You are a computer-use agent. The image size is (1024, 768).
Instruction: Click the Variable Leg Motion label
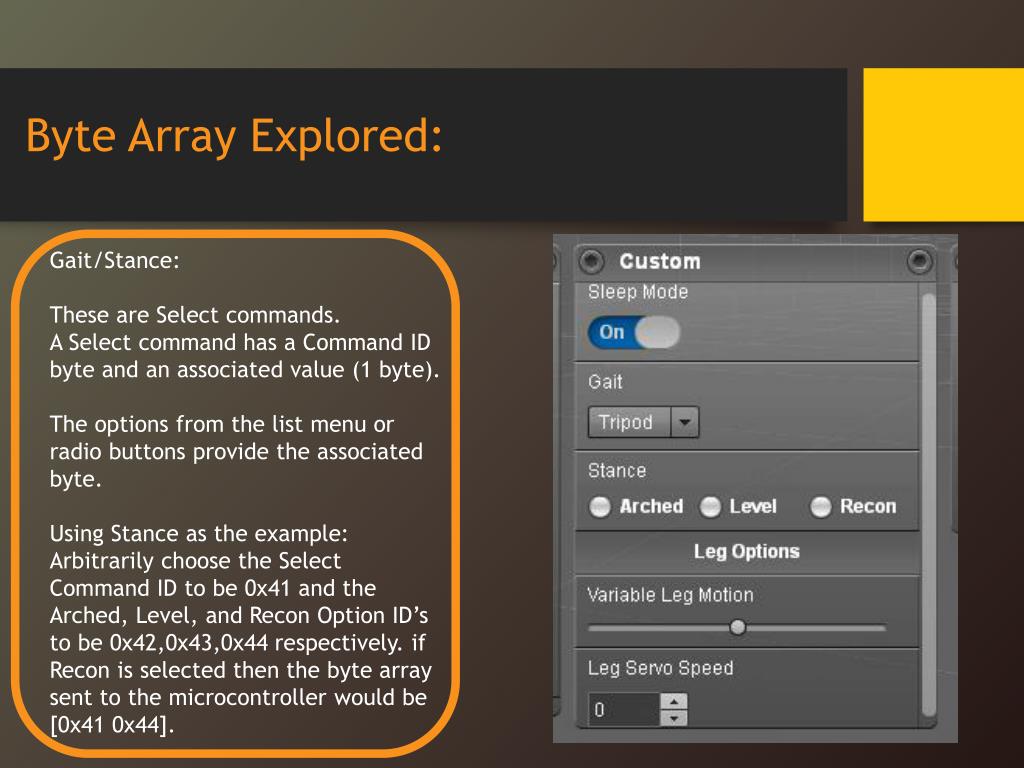coord(671,595)
